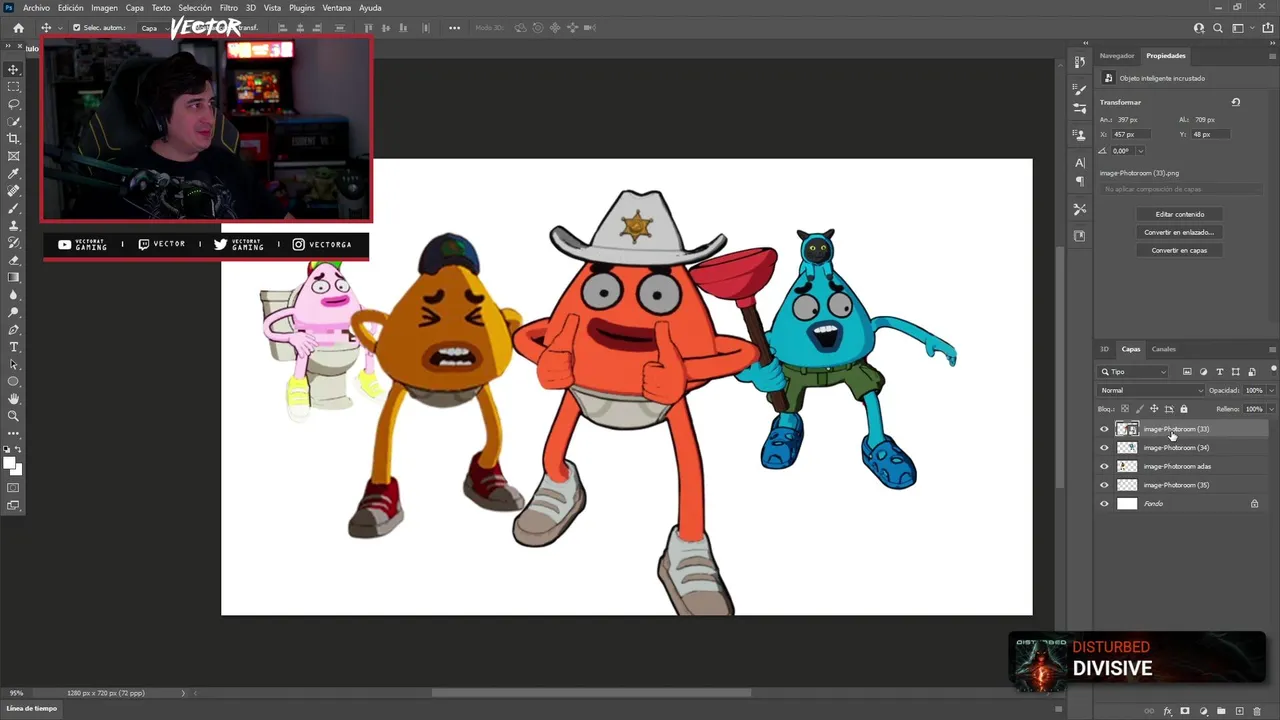Select the Gradient tool
The width and height of the screenshot is (1280, 720).
click(x=14, y=278)
